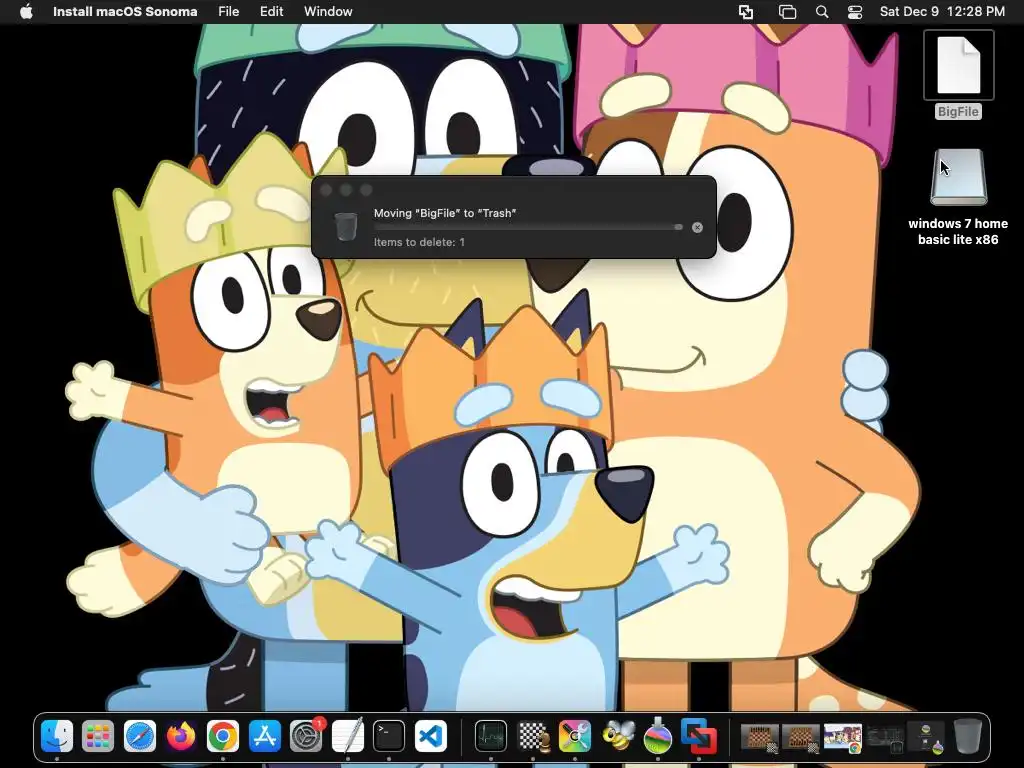
Task: Launch TextEdit from the Dock
Action: [x=347, y=736]
